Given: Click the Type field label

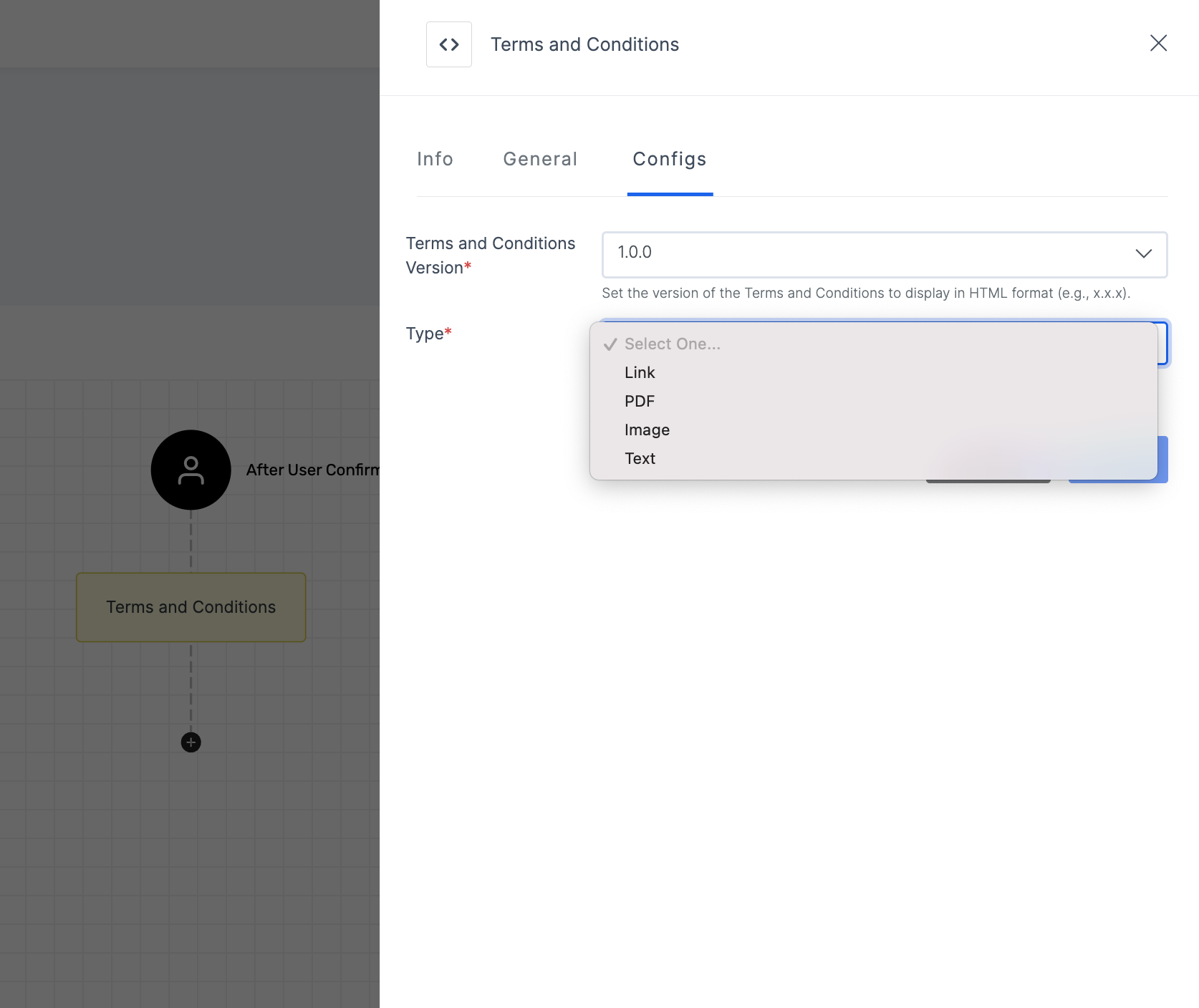Looking at the screenshot, I should click(x=428, y=334).
